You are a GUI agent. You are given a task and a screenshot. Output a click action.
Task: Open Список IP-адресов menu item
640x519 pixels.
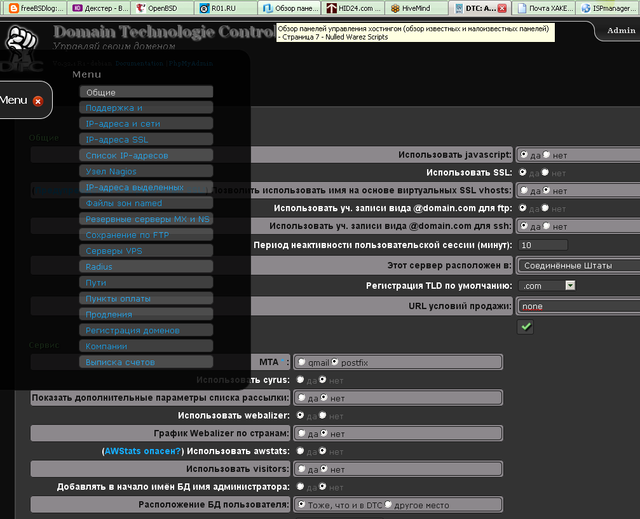146,155
